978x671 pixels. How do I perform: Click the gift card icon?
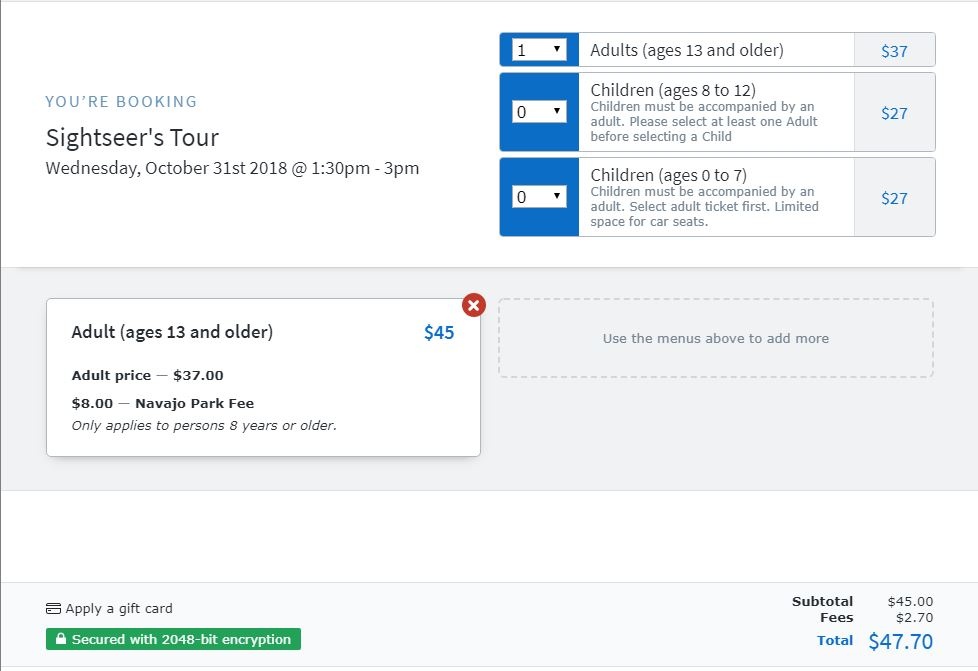point(54,609)
